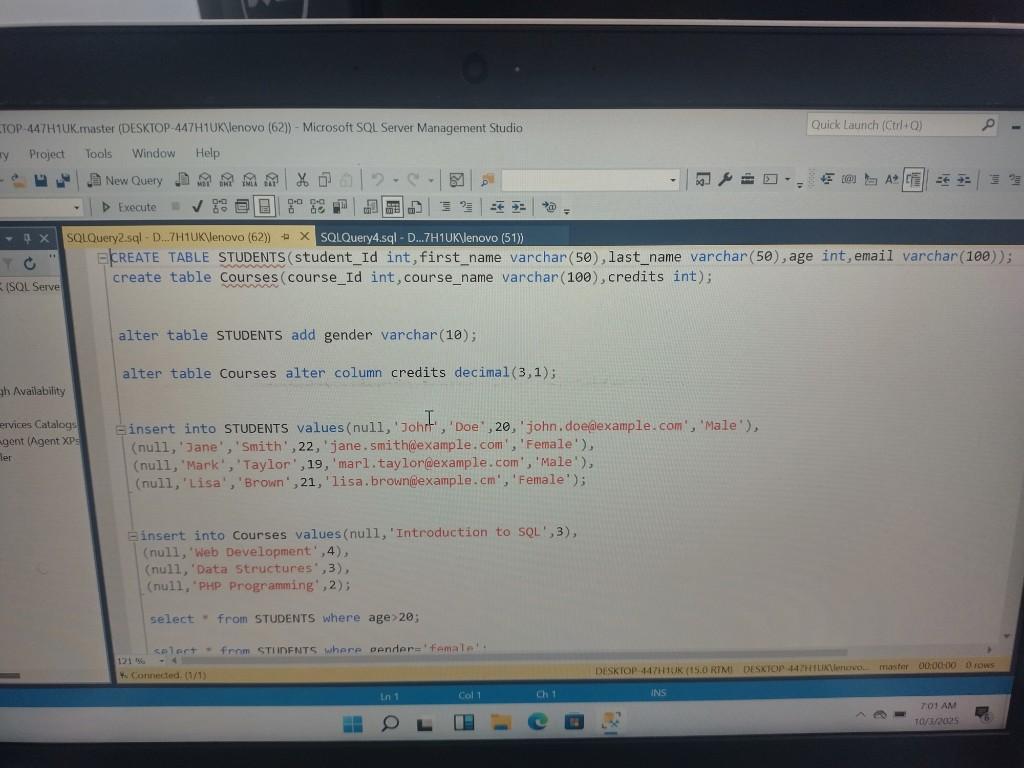
Task: Select Results to Grid option
Action: click(x=392, y=208)
